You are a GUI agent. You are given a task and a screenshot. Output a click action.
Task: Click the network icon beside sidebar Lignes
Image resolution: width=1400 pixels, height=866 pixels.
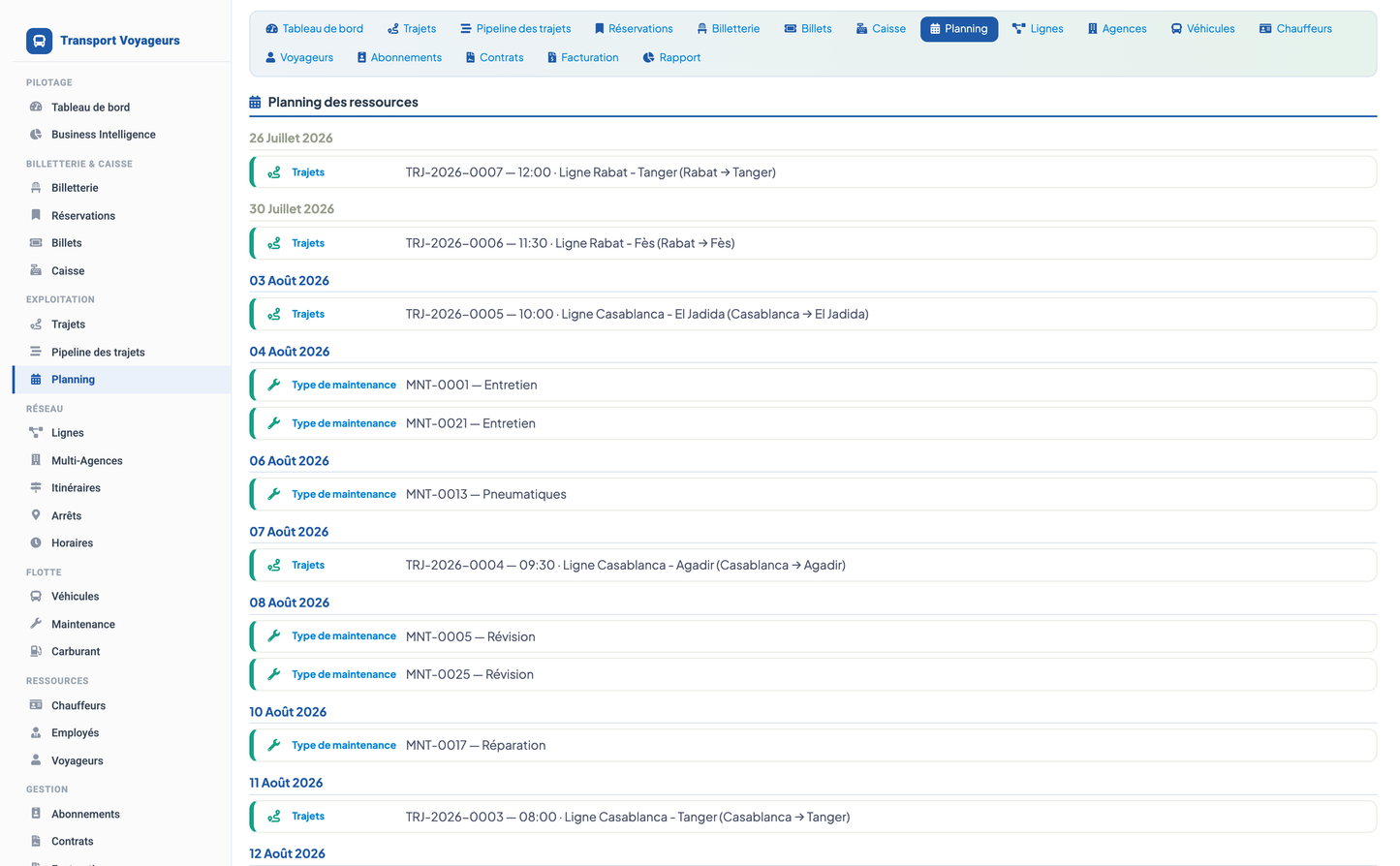click(36, 433)
